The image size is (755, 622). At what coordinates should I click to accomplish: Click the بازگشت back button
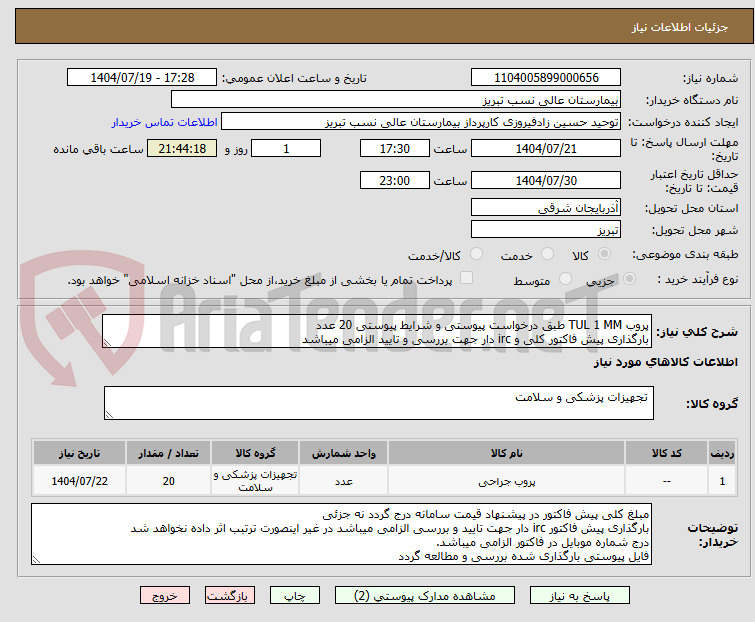(229, 596)
